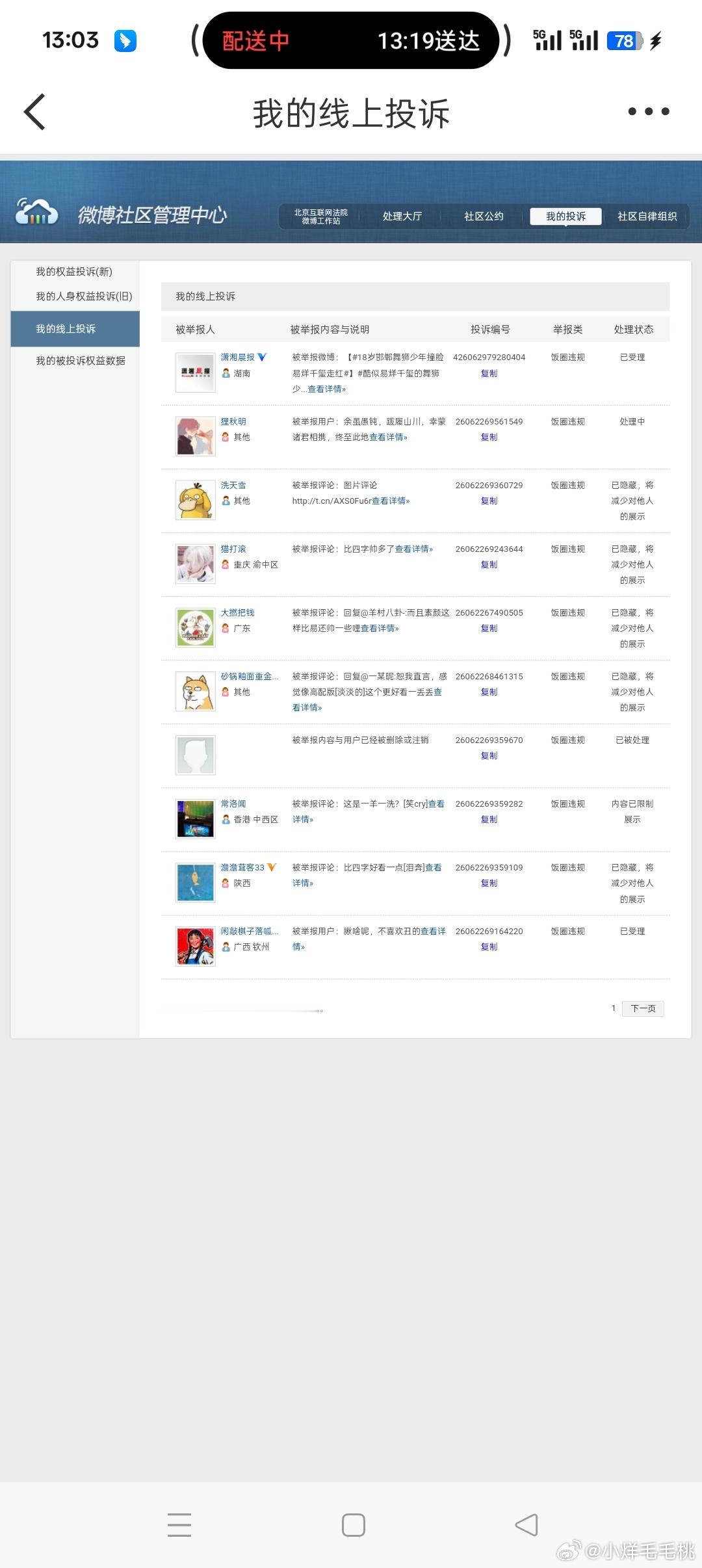
Task: Tap the Android back triangle button
Action: tap(526, 1525)
